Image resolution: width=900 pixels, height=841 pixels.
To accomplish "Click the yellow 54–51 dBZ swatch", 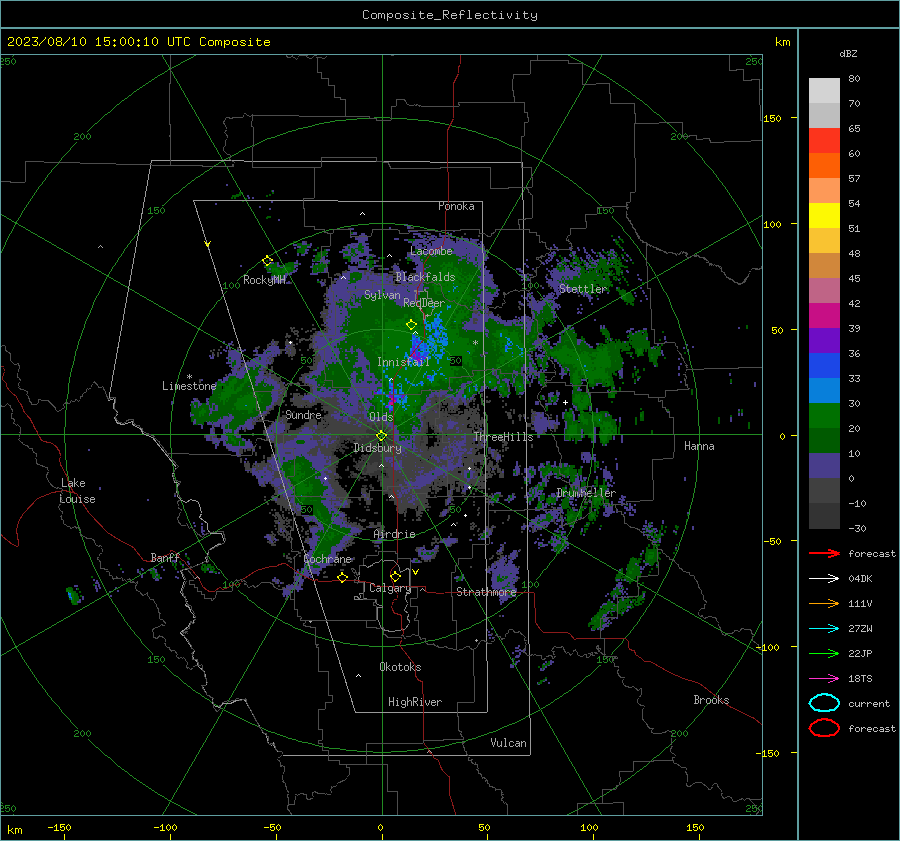I will point(824,216).
